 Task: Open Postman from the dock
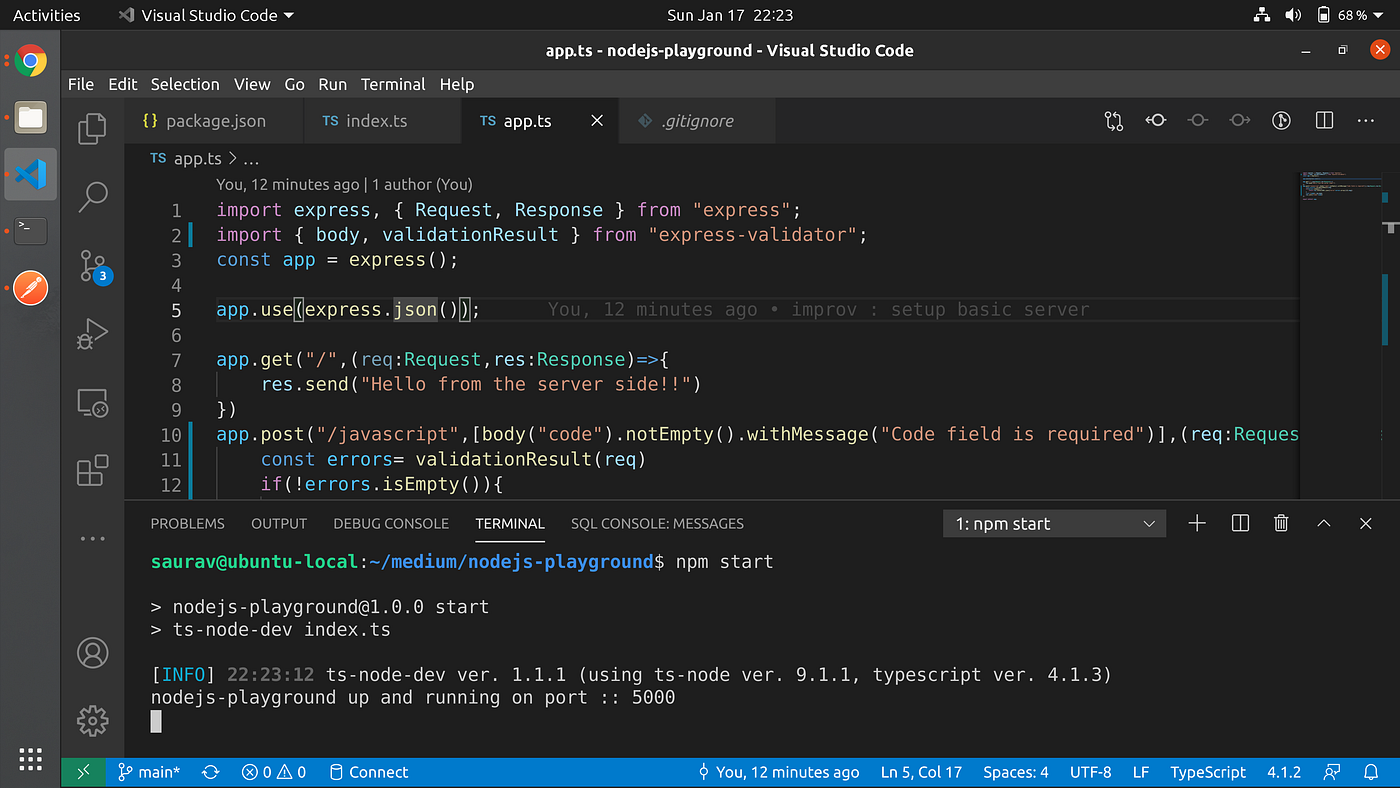pos(31,288)
